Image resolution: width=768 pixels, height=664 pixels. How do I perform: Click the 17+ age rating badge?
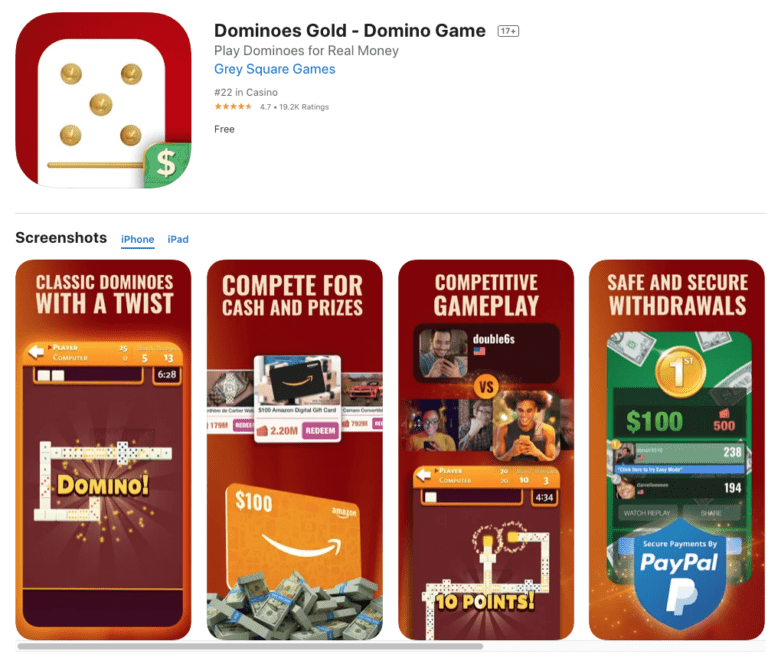coord(508,31)
